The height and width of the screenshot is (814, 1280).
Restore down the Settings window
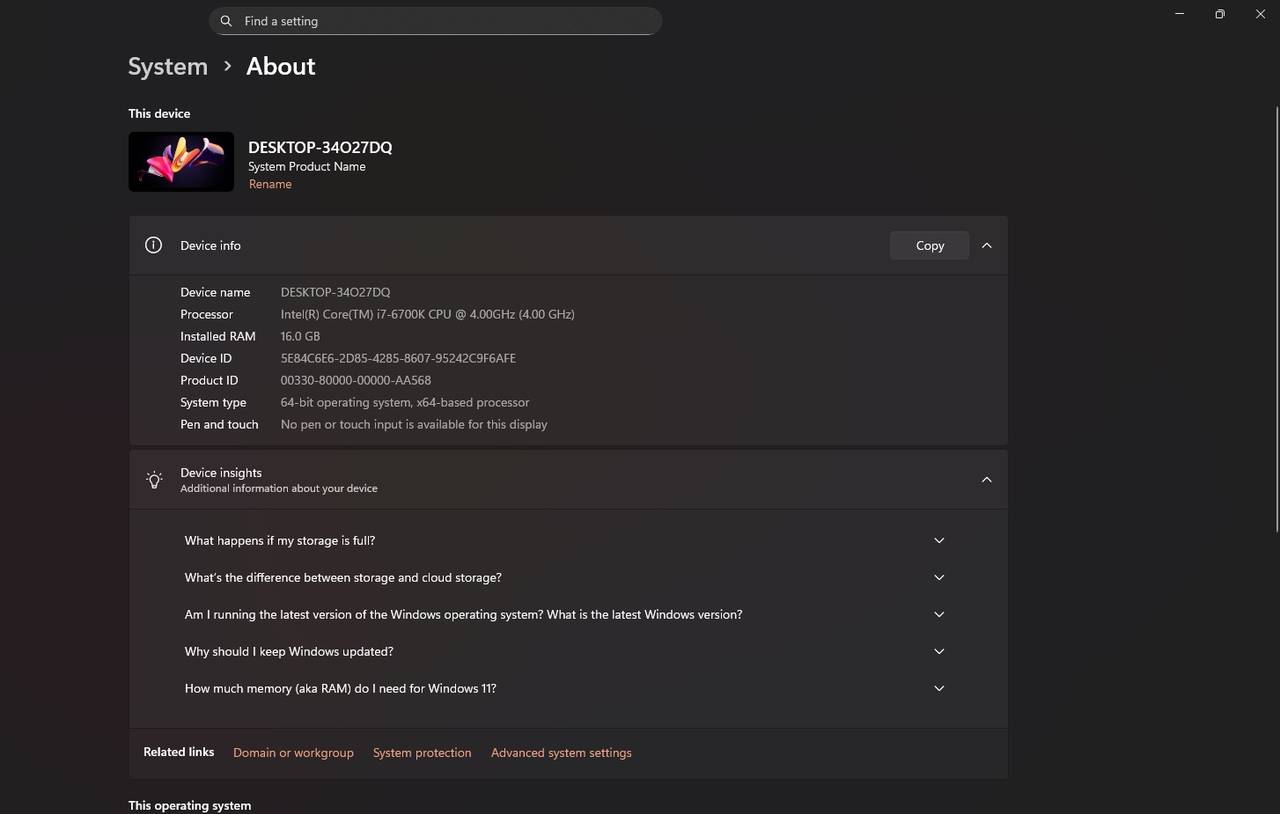[1220, 14]
